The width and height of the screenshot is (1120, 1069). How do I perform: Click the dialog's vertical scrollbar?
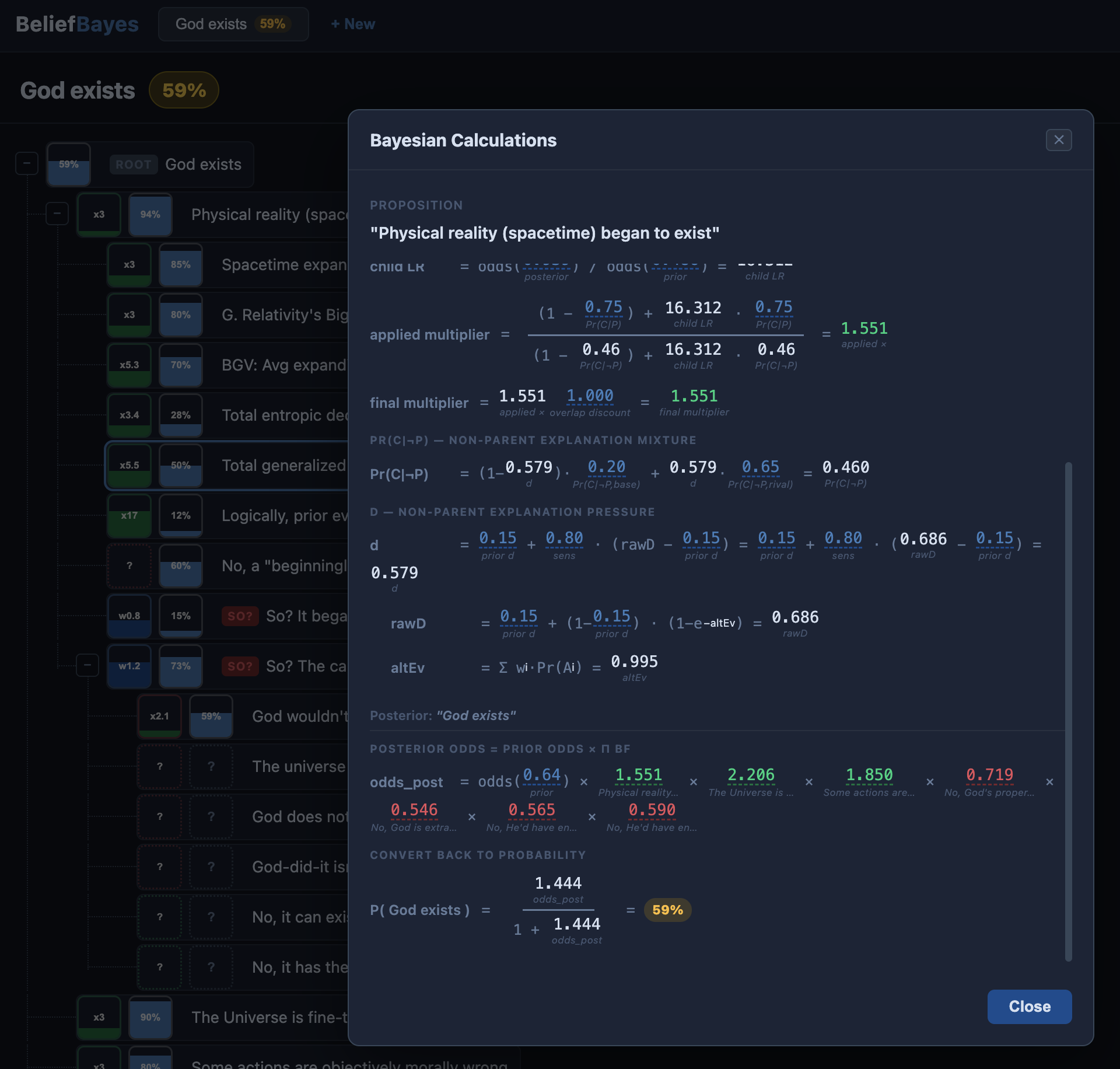(x=1068, y=712)
